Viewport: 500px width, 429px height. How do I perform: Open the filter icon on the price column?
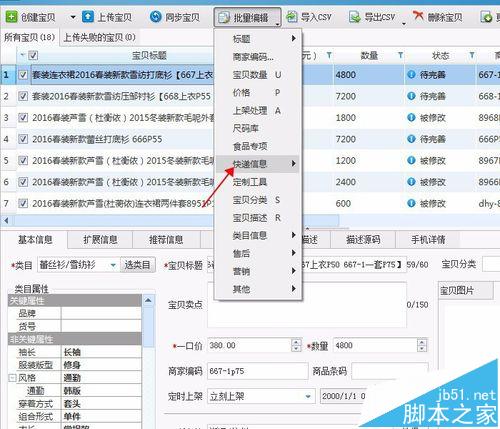coord(329,55)
